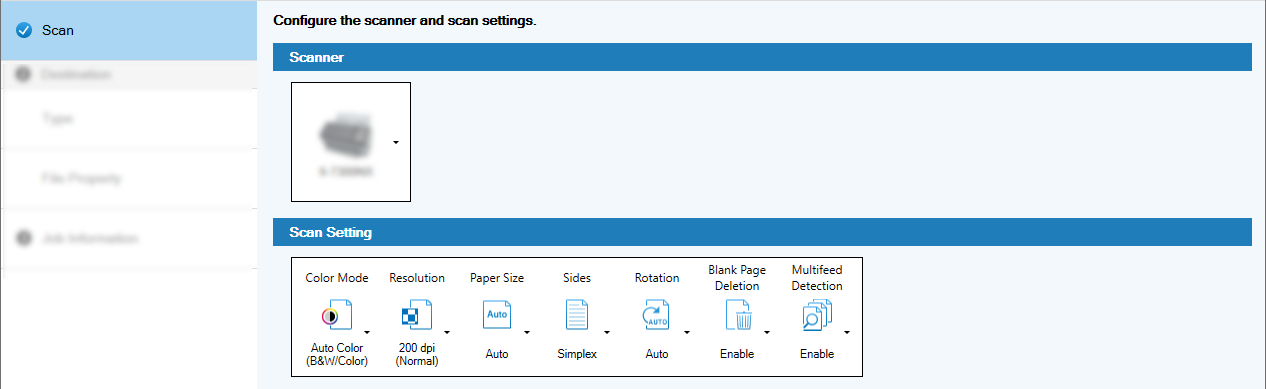This screenshot has width=1266, height=389.
Task: Click the Multifeed Detection label
Action: (x=817, y=278)
